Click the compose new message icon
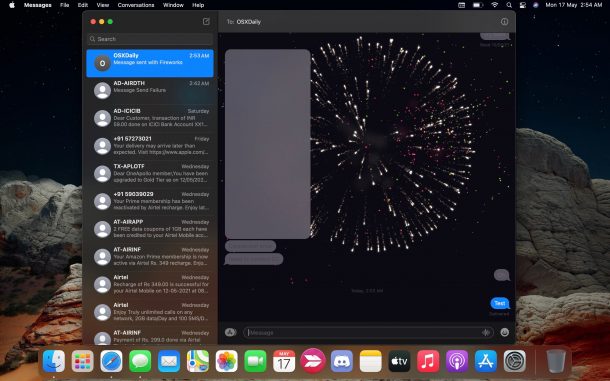610x381 pixels. [206, 21]
